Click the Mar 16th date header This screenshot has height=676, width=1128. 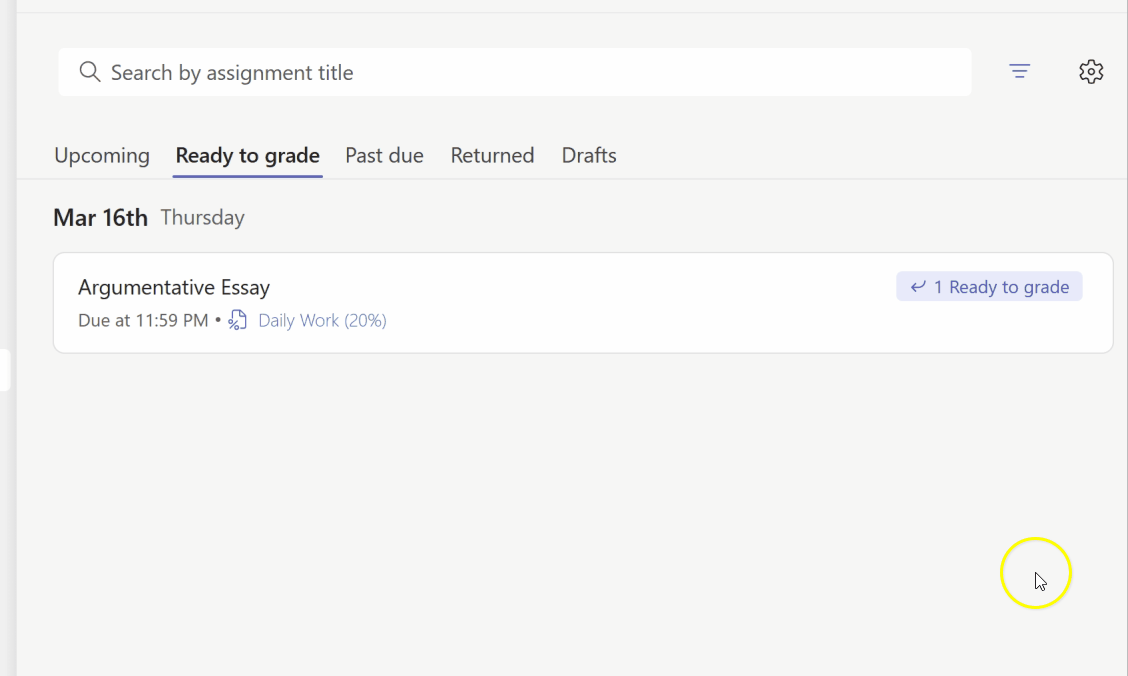tap(100, 217)
